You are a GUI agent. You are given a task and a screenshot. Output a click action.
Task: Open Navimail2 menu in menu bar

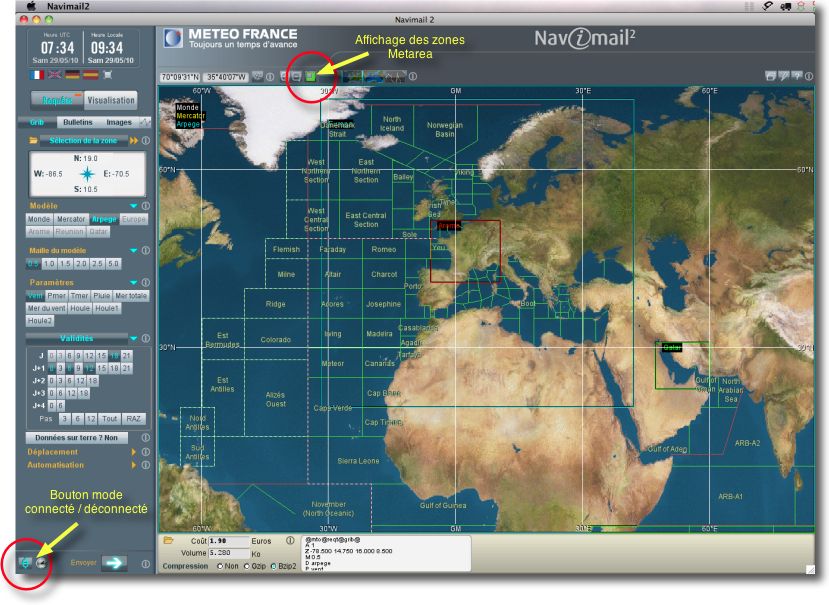[x=68, y=6]
